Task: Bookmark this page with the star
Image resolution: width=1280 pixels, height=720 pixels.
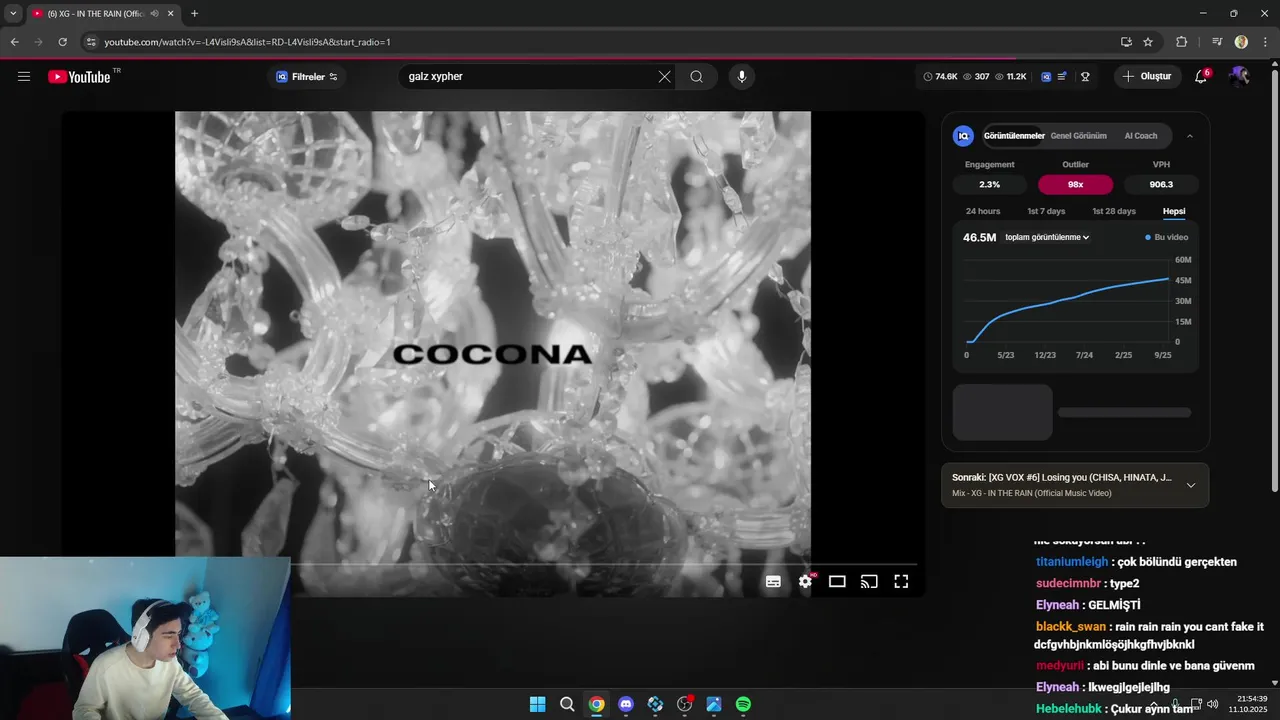Action: [1148, 42]
